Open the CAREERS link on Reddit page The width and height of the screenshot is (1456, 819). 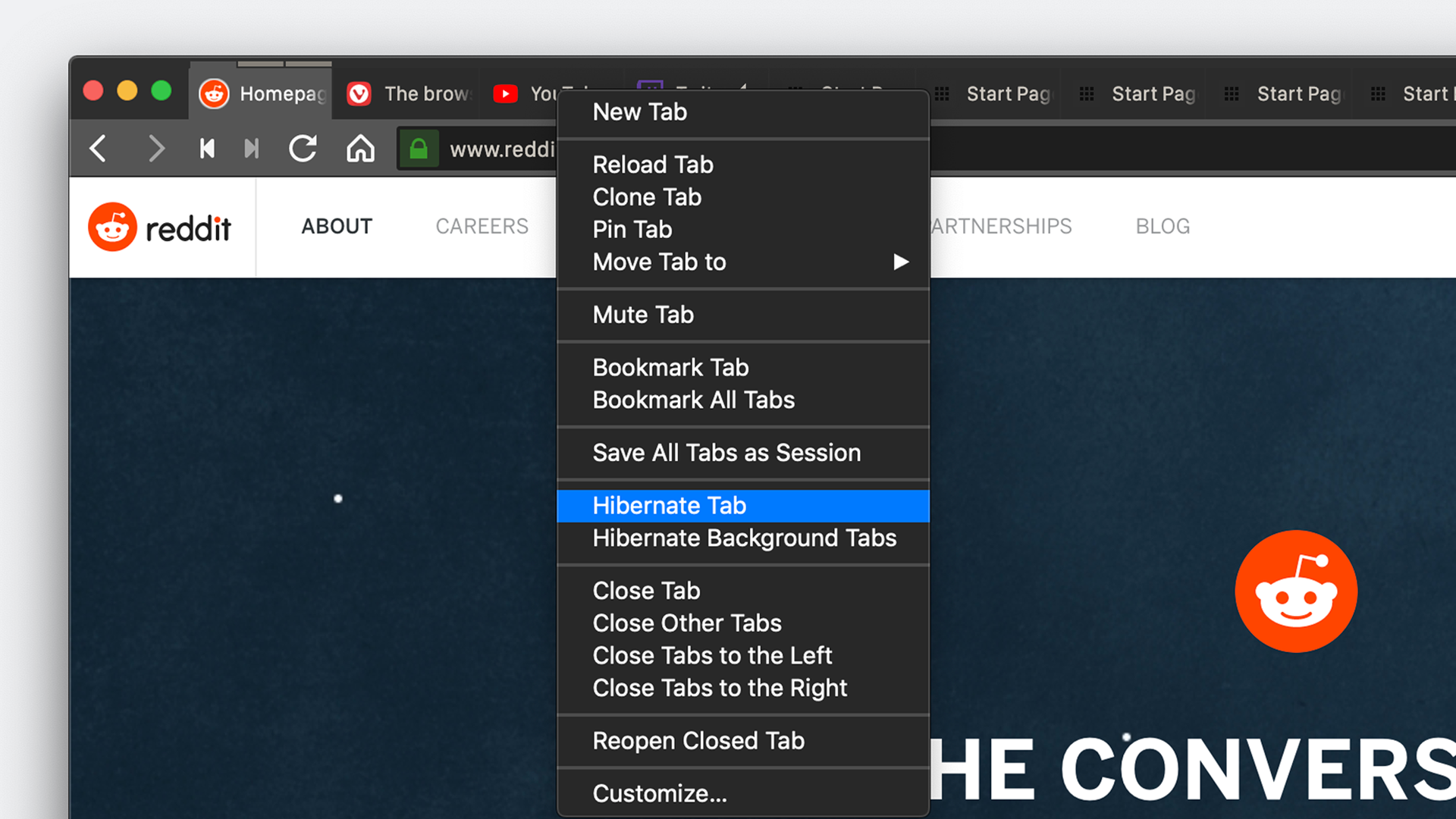point(482,227)
